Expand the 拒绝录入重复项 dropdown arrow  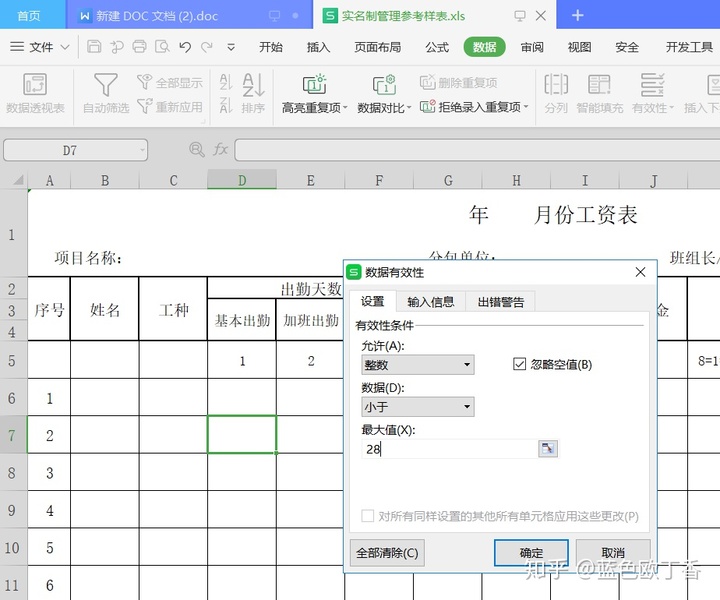point(526,107)
